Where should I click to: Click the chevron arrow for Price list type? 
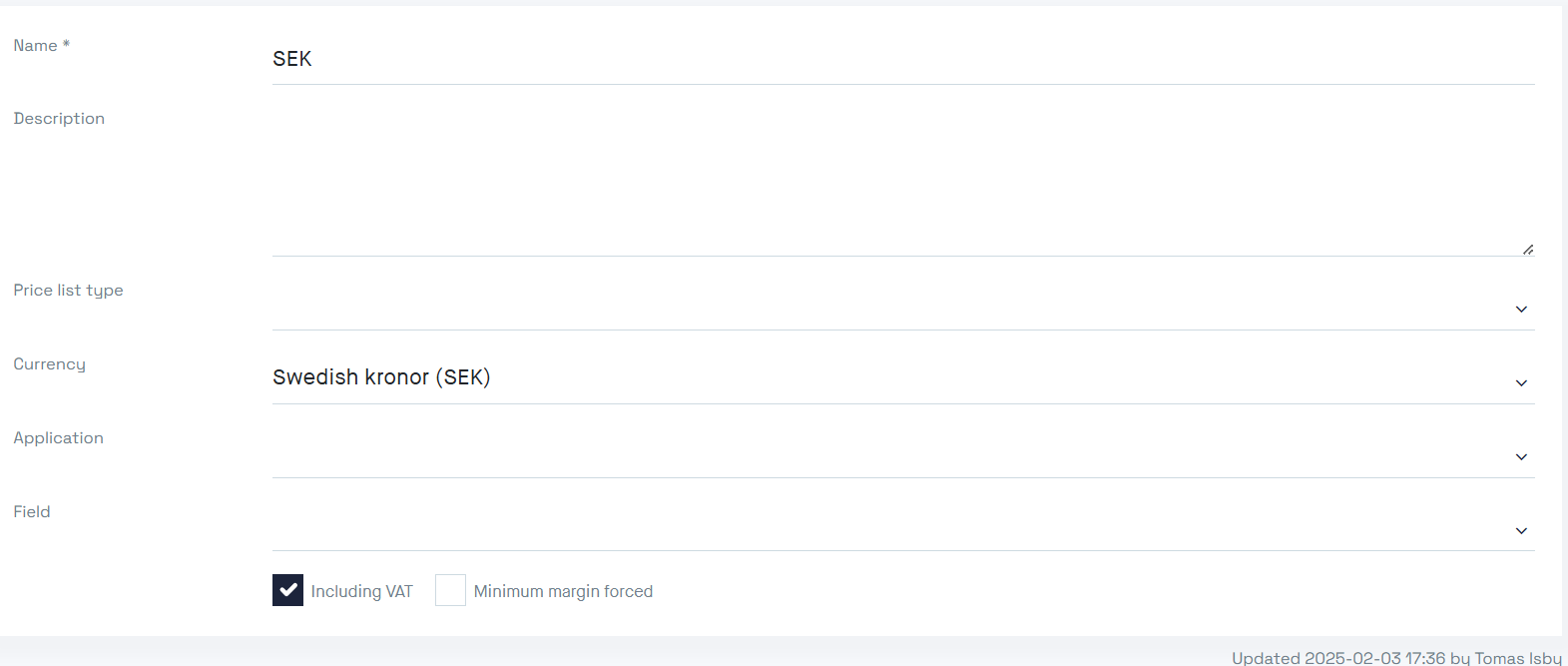tap(1521, 310)
